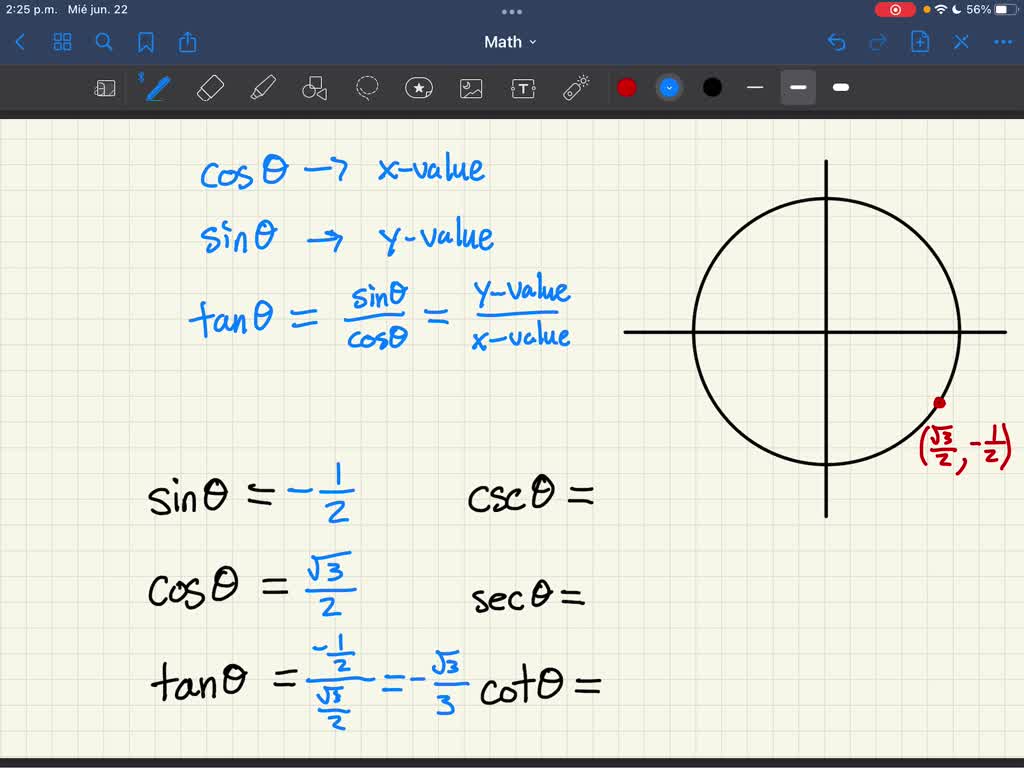1024x768 pixels.
Task: Switch pen color to black
Action: click(712, 88)
